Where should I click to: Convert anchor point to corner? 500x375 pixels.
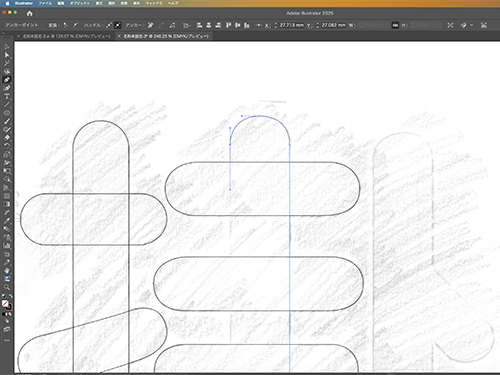click(66, 25)
